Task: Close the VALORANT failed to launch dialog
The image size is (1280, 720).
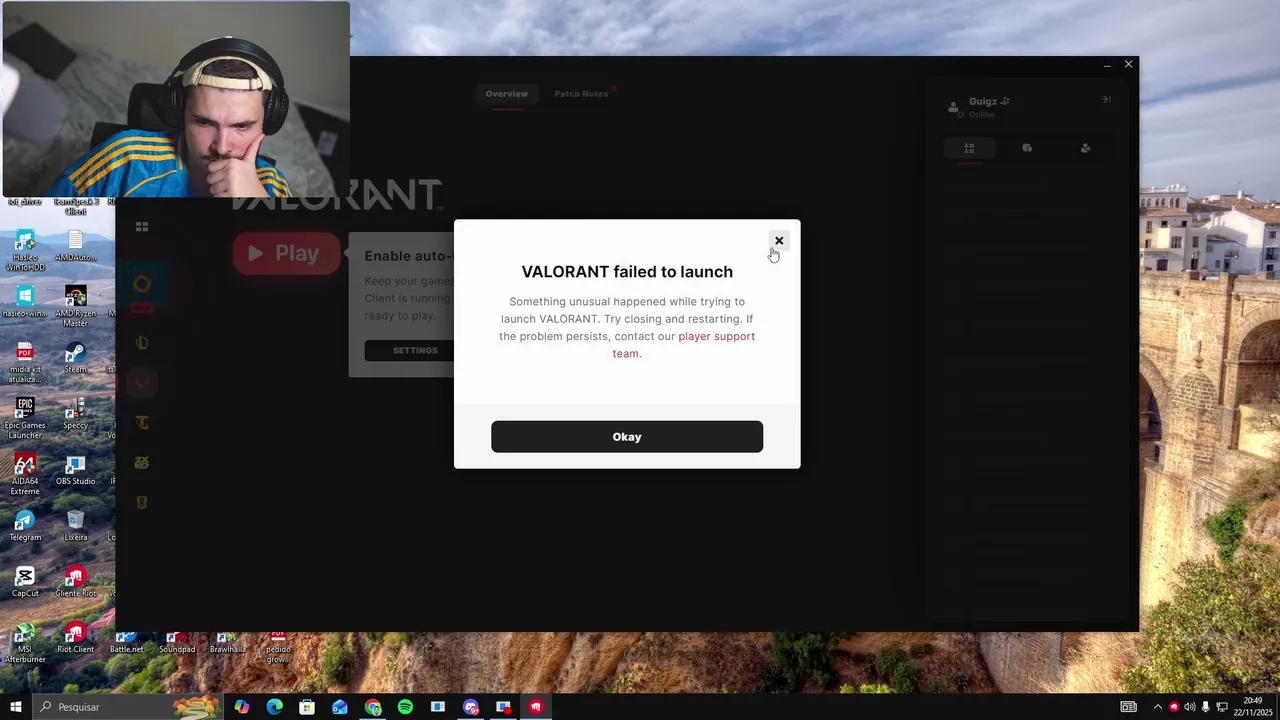Action: (x=779, y=241)
